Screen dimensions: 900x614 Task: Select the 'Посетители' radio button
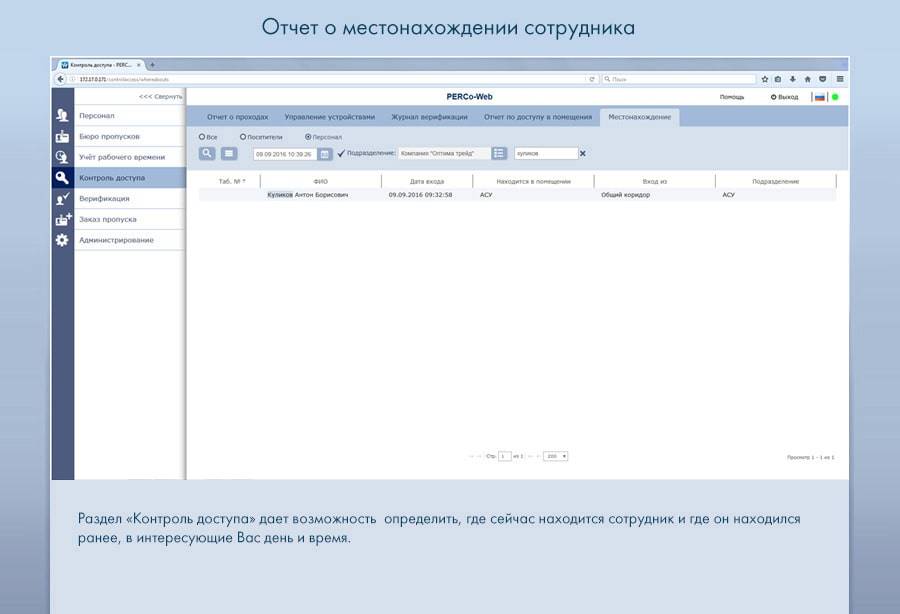243,136
